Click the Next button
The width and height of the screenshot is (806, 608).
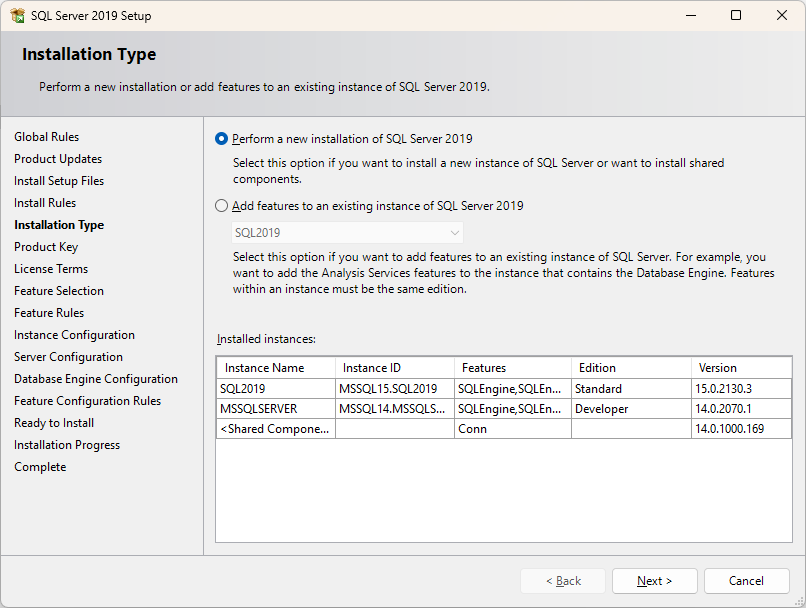(x=654, y=581)
